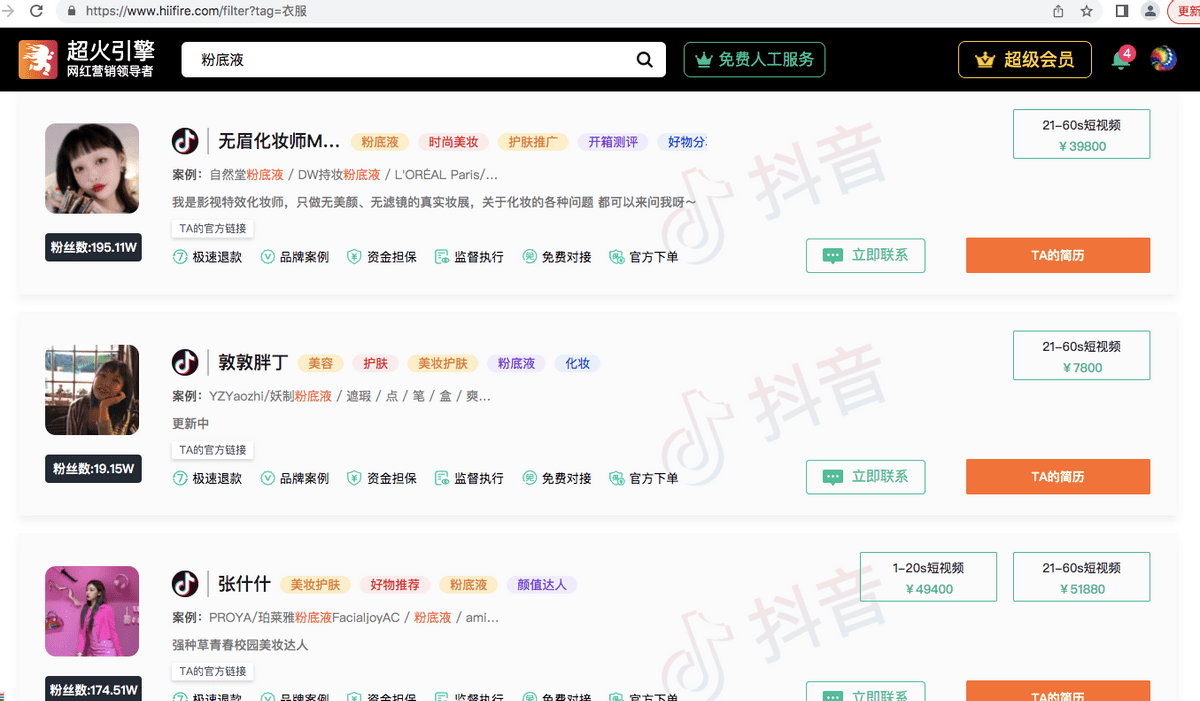This screenshot has width=1200, height=701.
Task: Click Douyin icon beside 张什什
Action: 185,584
